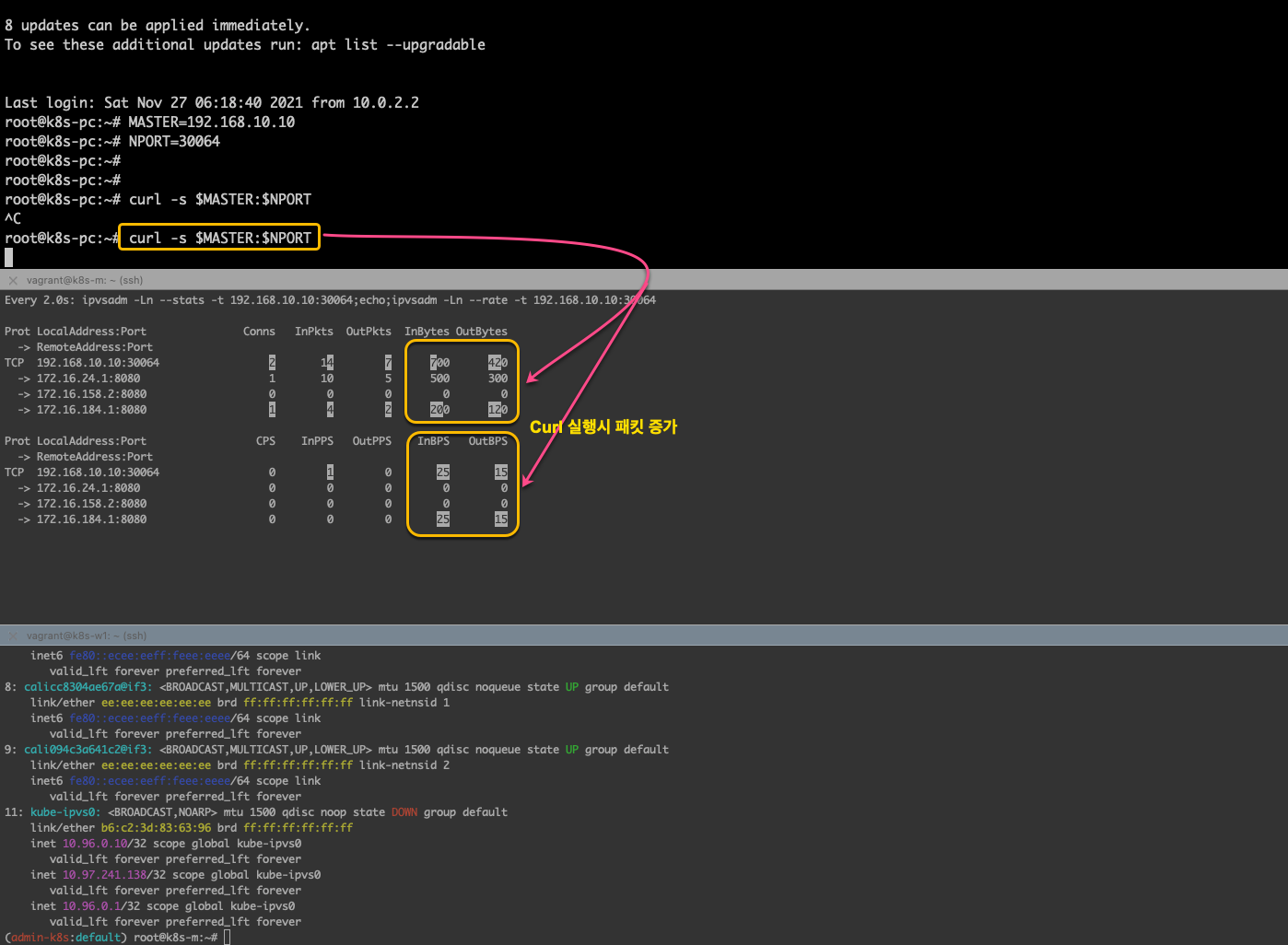Image resolution: width=1288 pixels, height=945 pixels.
Task: Click the Conns column header
Action: 259,332
